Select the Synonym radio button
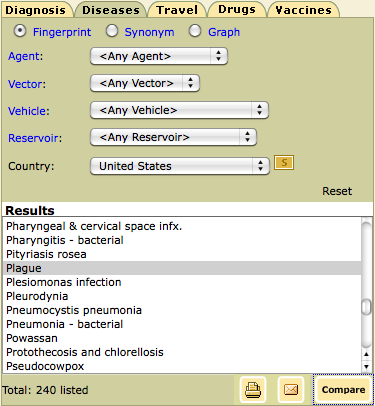 pos(112,31)
